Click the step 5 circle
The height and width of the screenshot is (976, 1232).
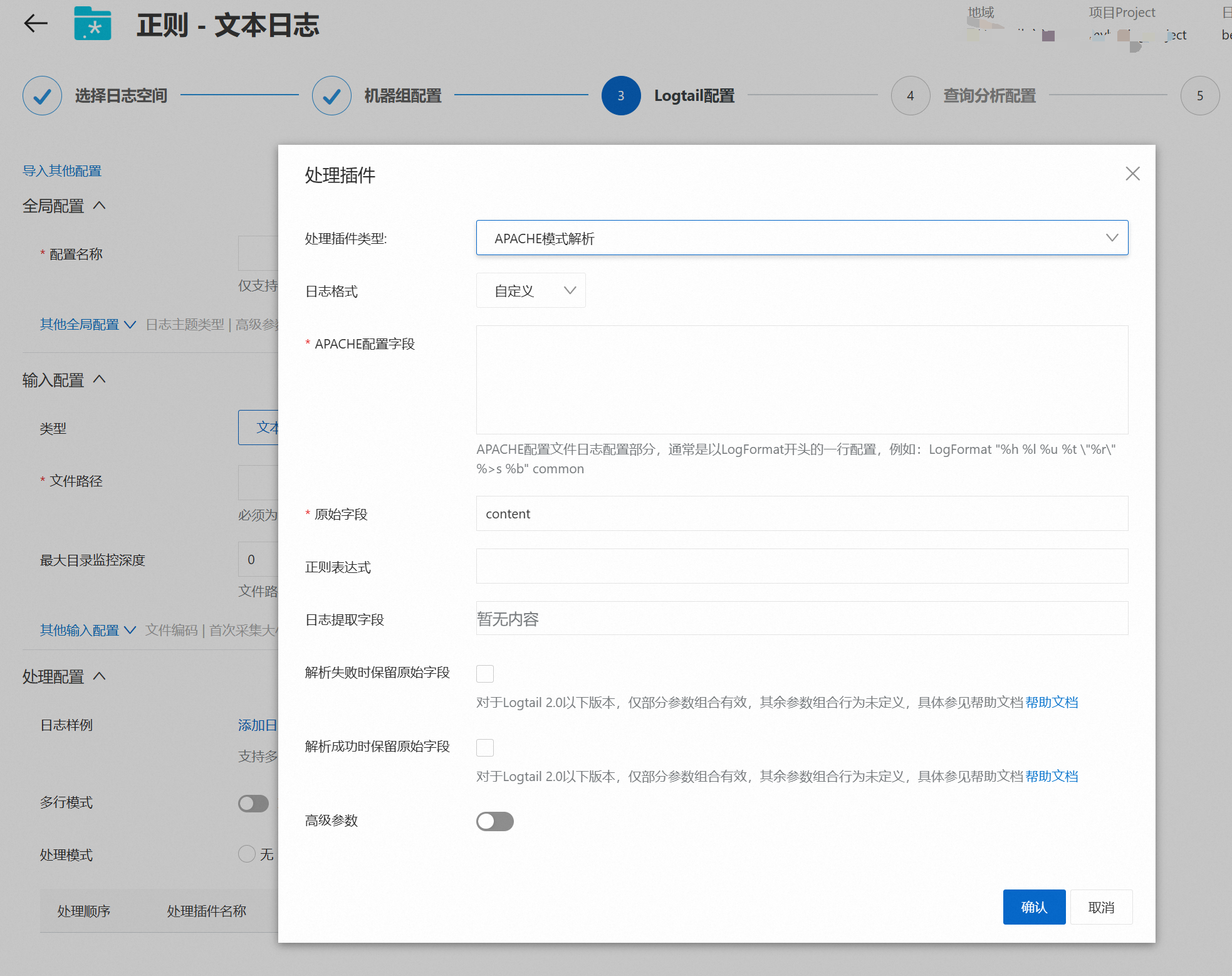click(1200, 95)
